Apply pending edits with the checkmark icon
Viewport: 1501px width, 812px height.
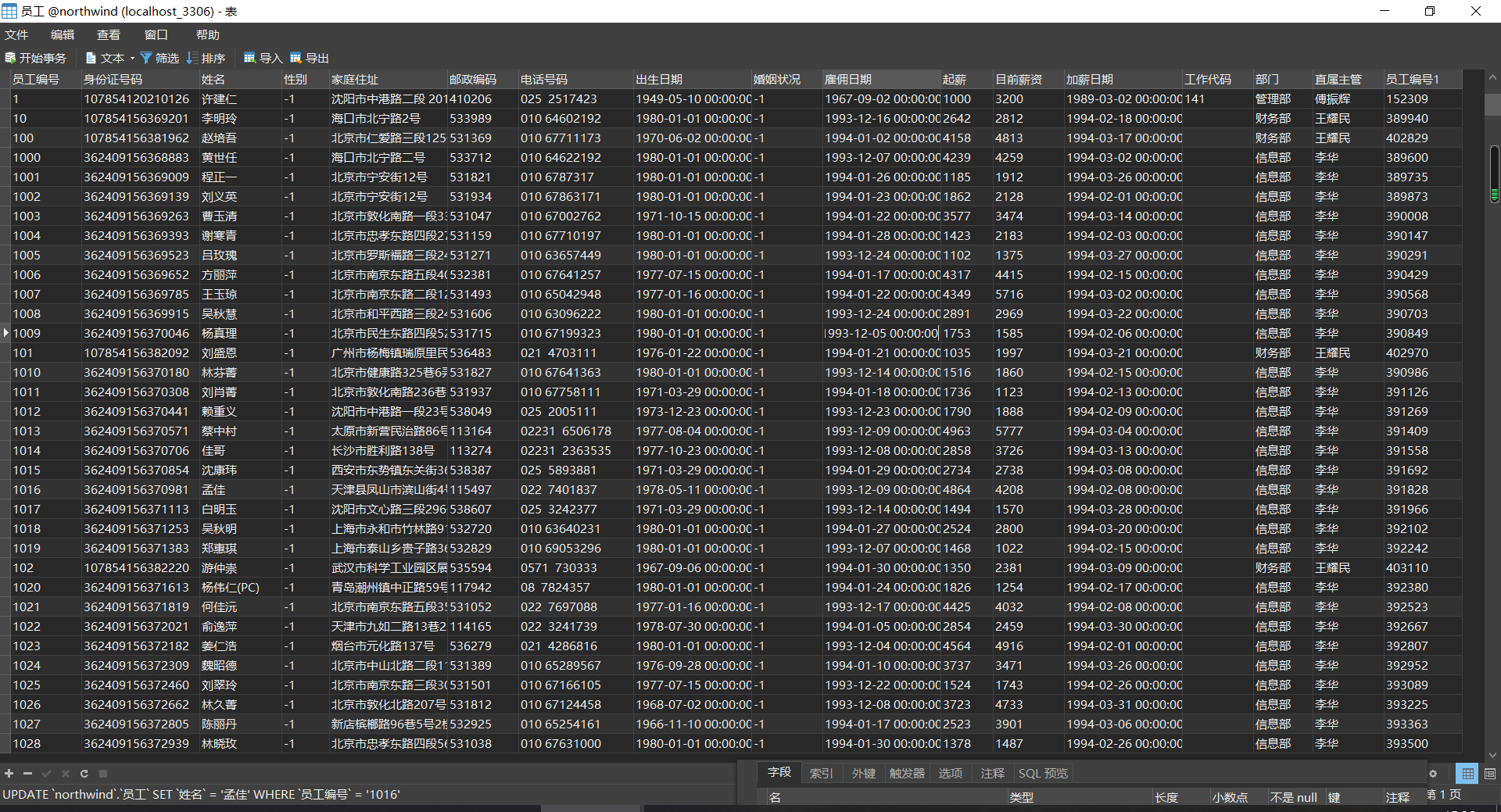(x=46, y=774)
